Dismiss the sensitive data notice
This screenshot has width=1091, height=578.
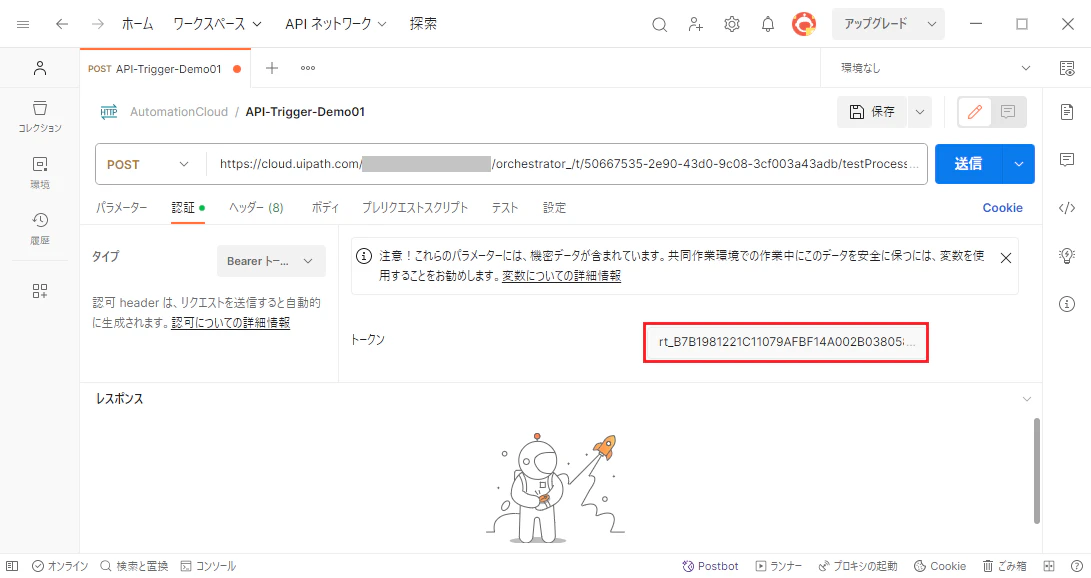(x=1005, y=258)
